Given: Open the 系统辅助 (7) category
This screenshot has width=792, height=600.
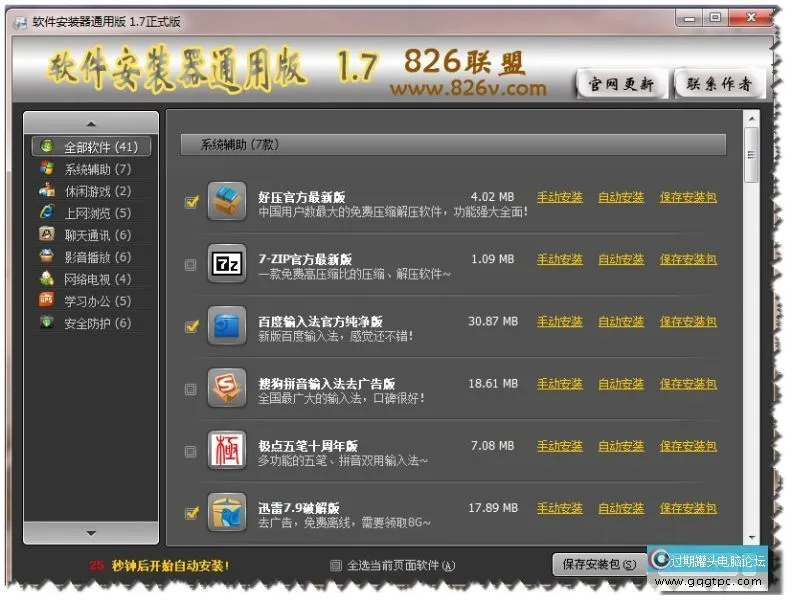Looking at the screenshot, I should point(91,169).
